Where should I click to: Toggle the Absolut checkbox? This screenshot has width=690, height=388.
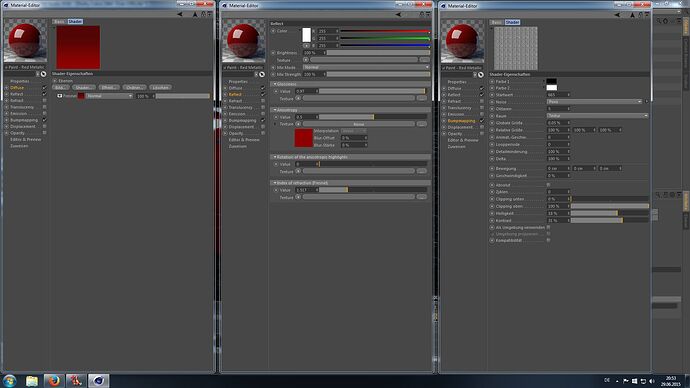pyautogui.click(x=548, y=185)
